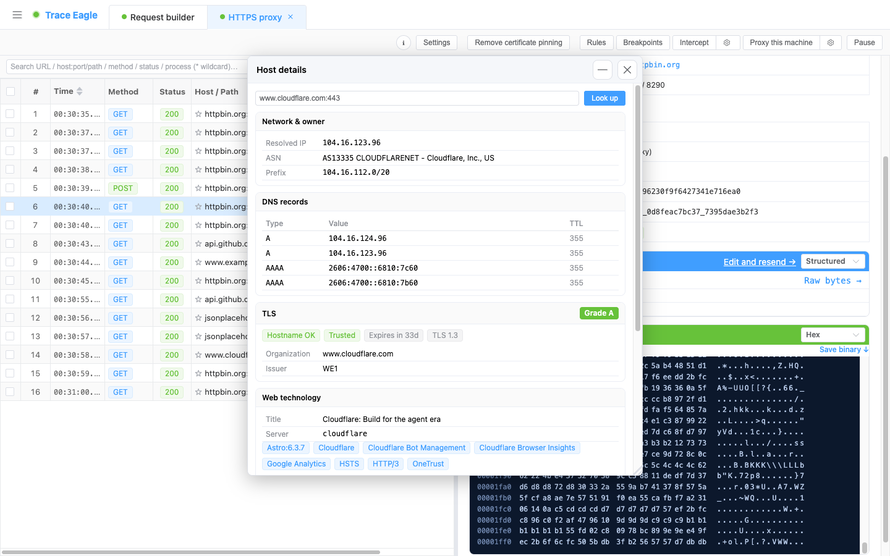Click the HSTS tag

(x=349, y=464)
